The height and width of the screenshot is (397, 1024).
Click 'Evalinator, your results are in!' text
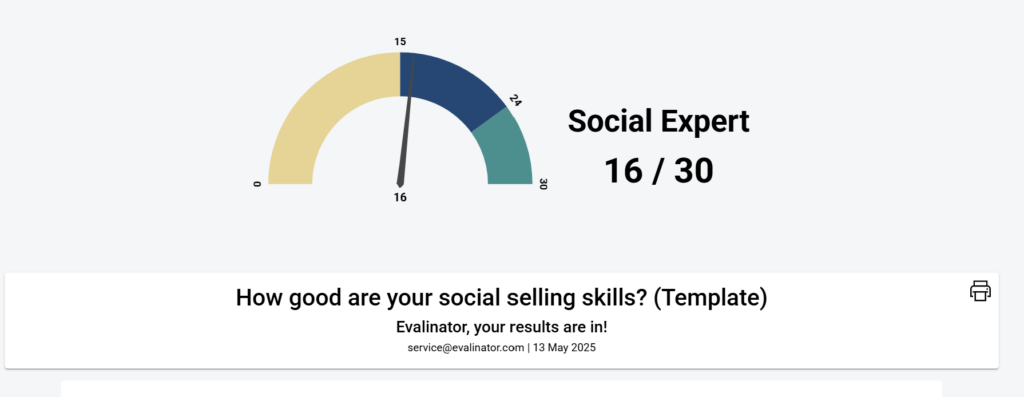502,326
